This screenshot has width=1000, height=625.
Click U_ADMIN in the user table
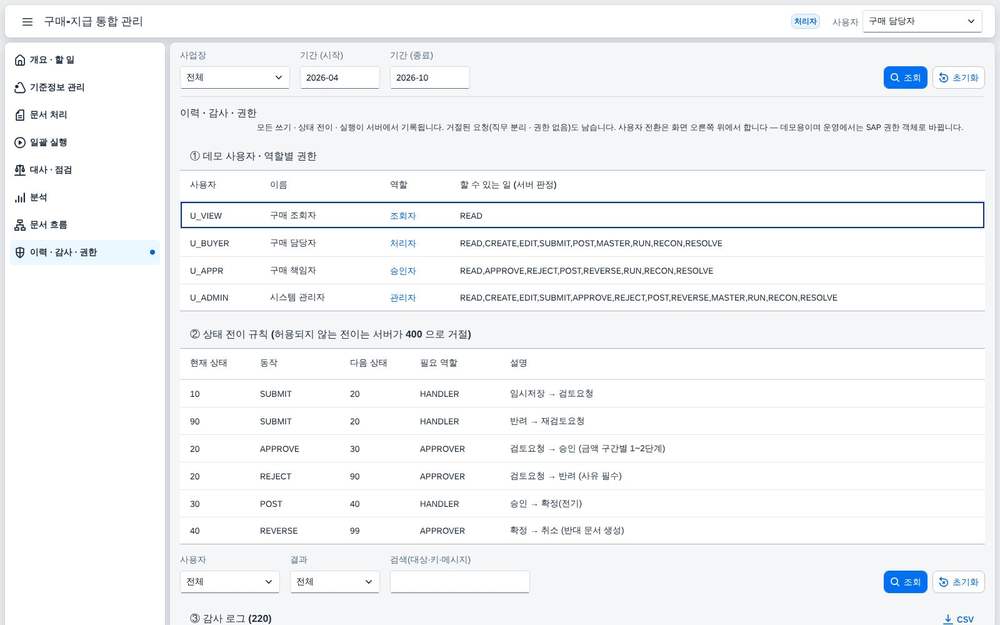click(209, 297)
